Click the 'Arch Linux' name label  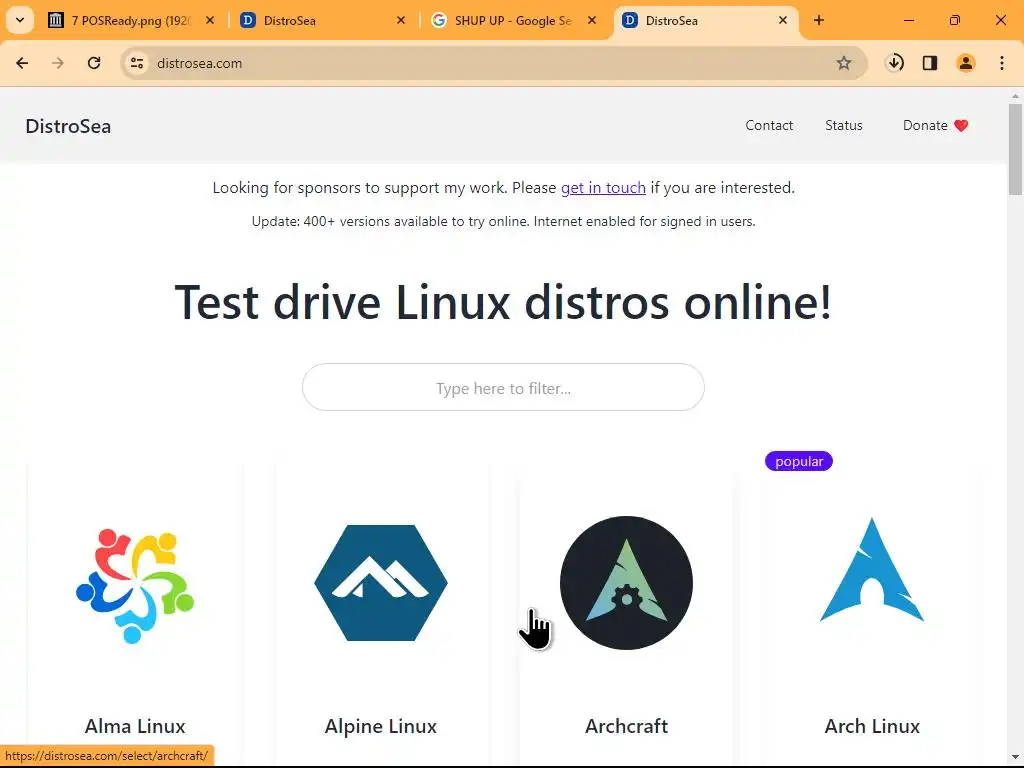(872, 726)
